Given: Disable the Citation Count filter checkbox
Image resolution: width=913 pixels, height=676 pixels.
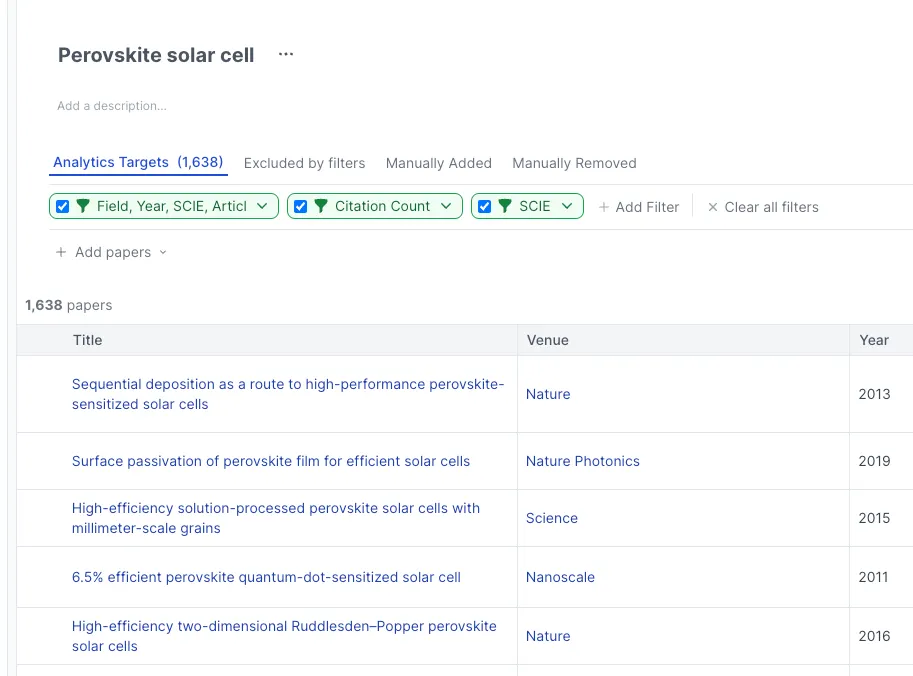Looking at the screenshot, I should (x=301, y=207).
